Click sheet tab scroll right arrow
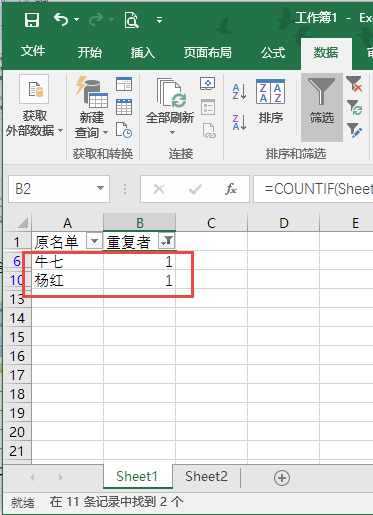 click(x=60, y=477)
